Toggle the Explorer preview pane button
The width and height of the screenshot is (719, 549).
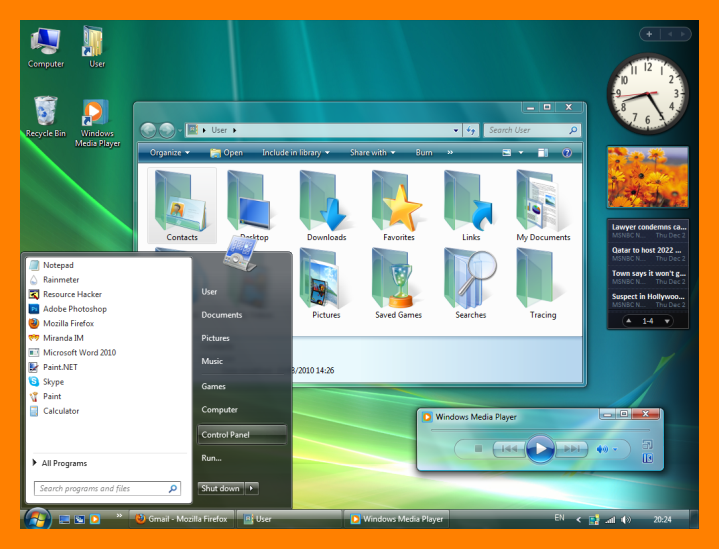[543, 153]
